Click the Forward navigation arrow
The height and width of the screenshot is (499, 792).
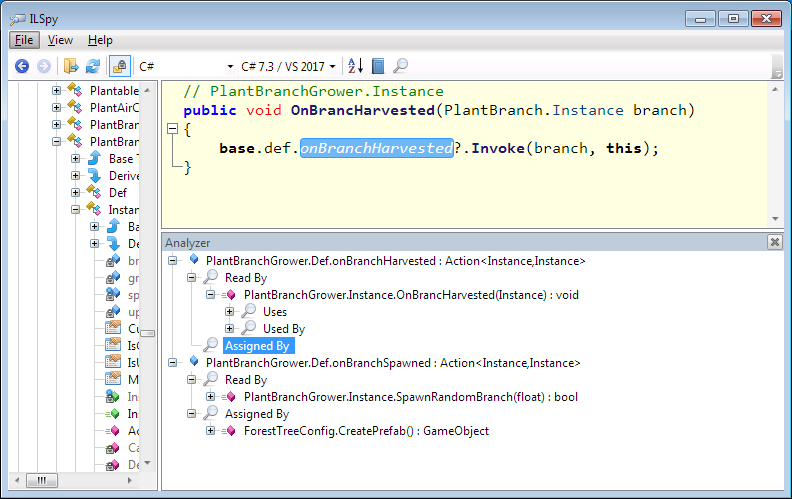[x=43, y=66]
